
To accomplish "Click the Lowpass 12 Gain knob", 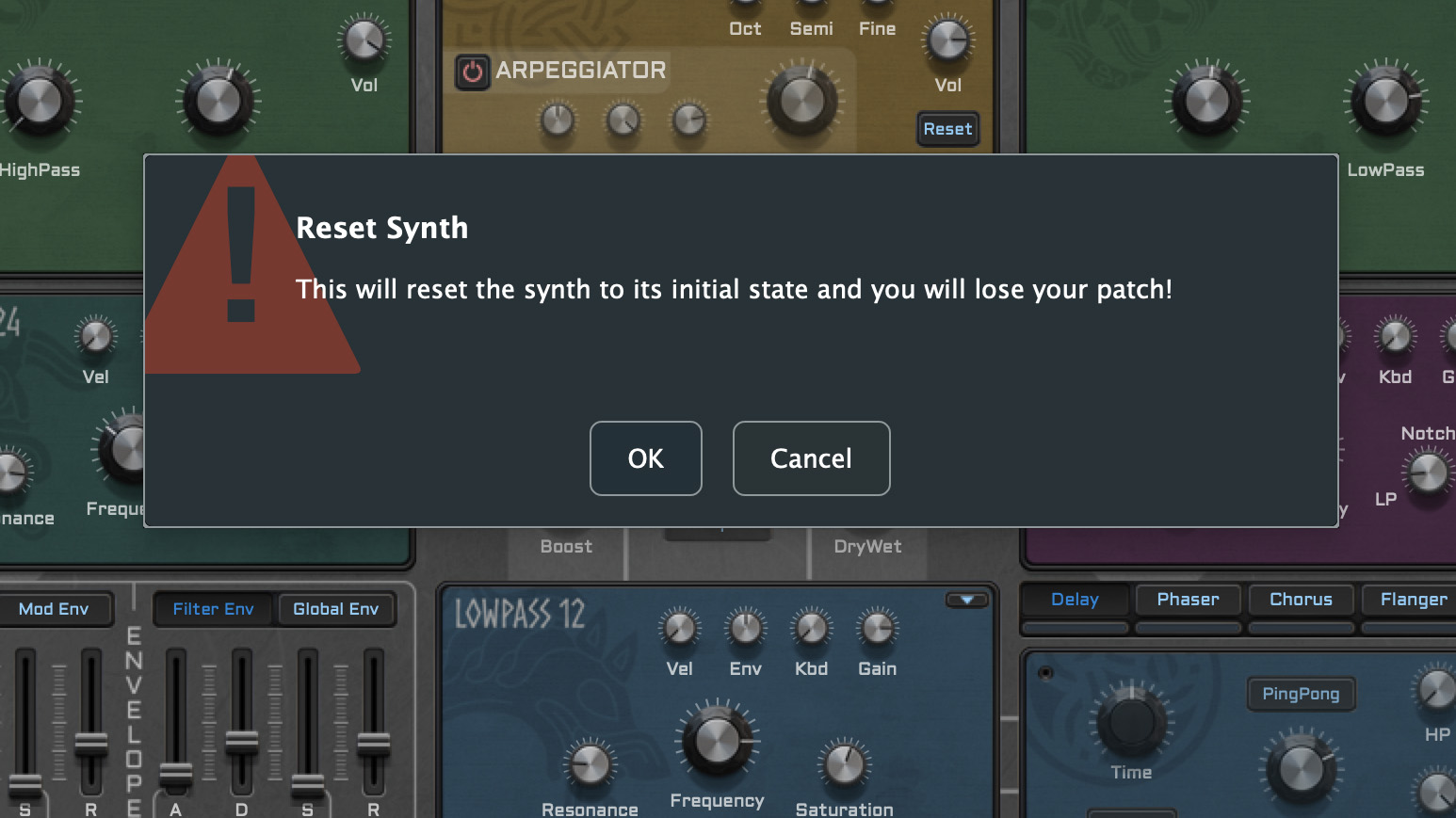I will (x=878, y=628).
